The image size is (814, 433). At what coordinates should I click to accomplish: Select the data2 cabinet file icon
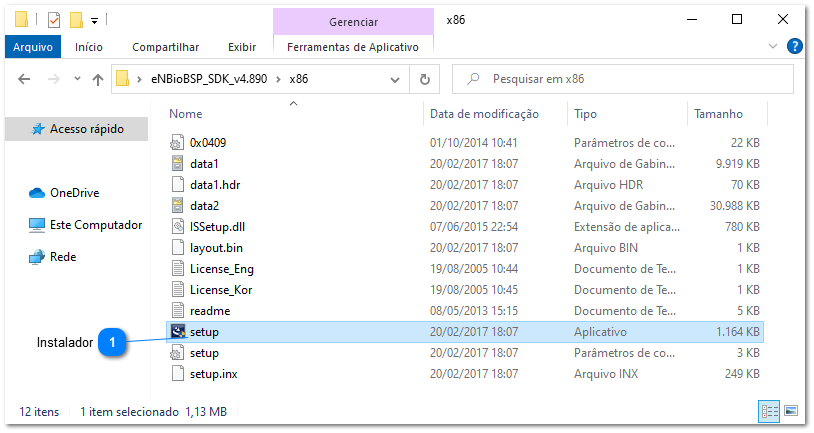point(177,206)
